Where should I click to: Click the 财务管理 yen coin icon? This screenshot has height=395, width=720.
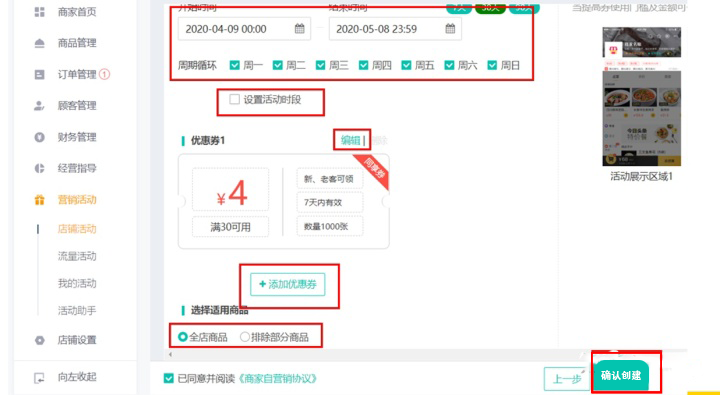(39, 137)
